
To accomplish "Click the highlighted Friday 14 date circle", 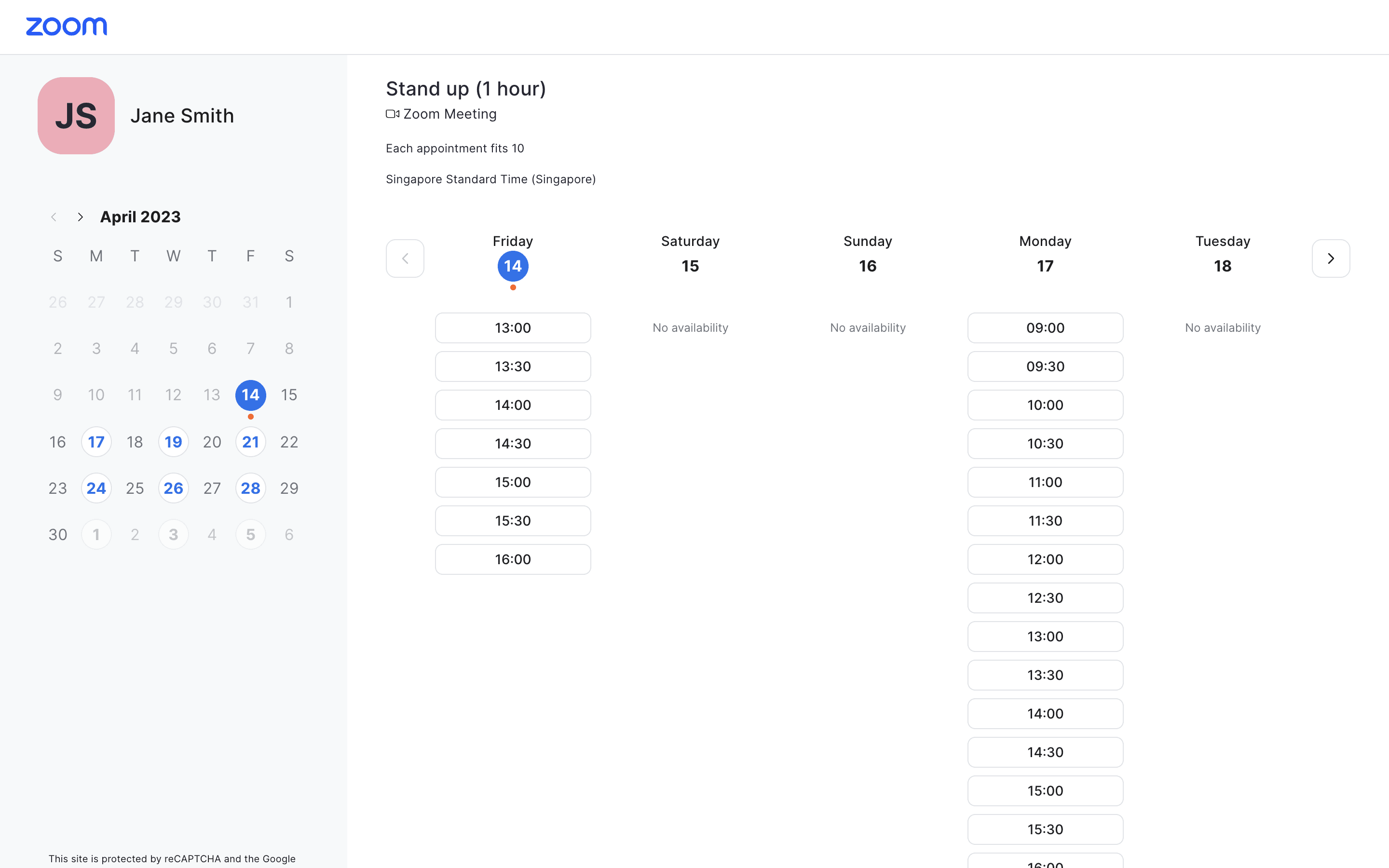I will point(513,266).
